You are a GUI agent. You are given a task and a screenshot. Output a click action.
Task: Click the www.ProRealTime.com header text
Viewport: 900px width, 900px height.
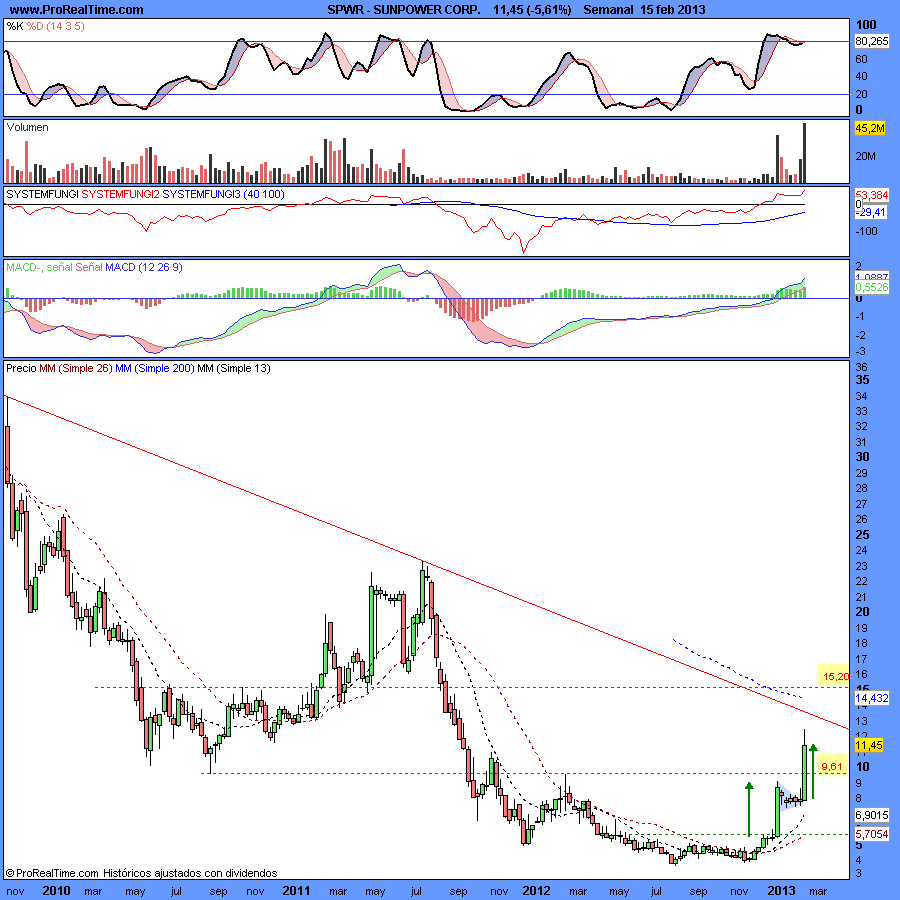[x=76, y=10]
